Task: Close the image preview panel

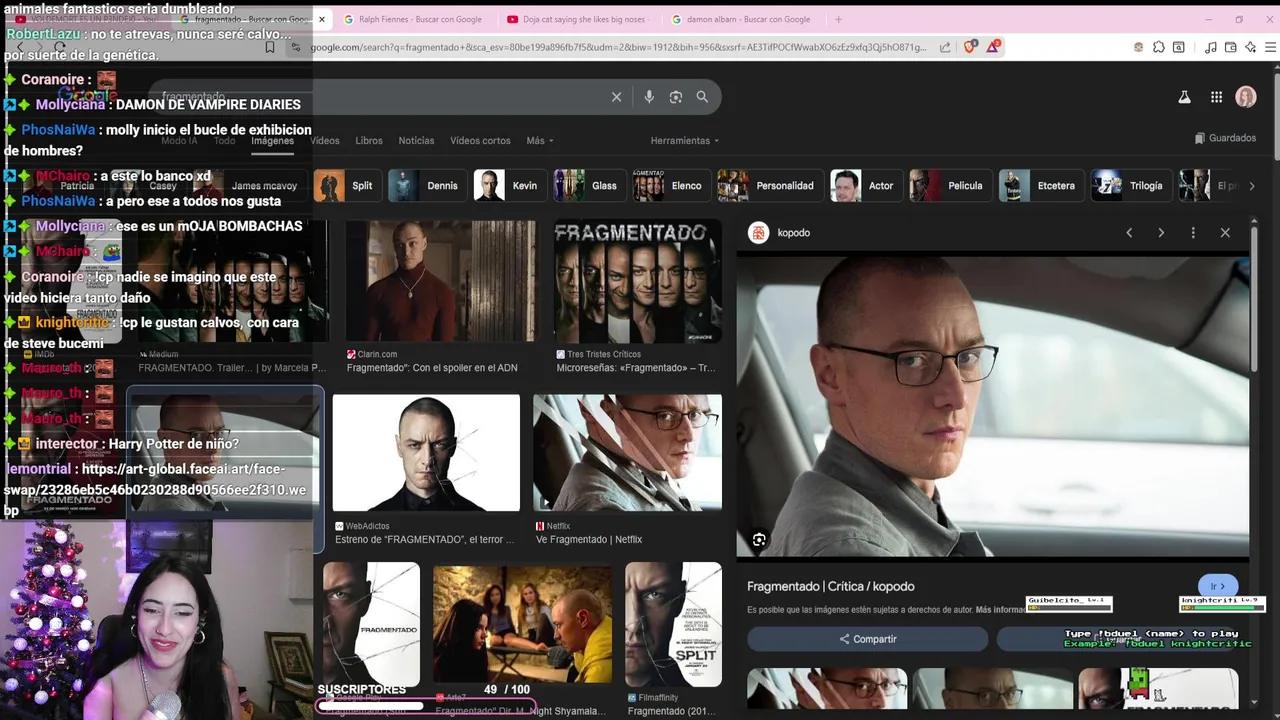Action: [1225, 233]
